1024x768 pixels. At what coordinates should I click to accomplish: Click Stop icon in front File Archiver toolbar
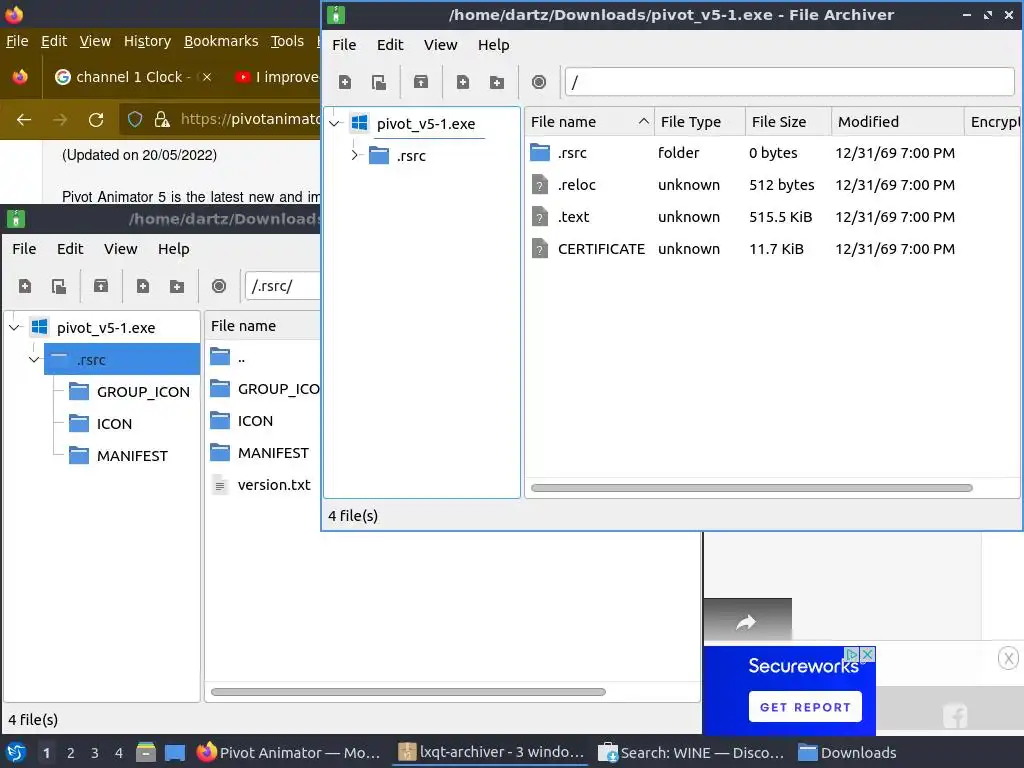tap(539, 82)
